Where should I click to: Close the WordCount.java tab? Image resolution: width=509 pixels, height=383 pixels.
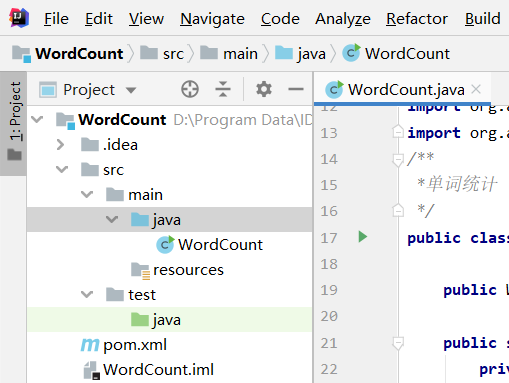[476, 89]
